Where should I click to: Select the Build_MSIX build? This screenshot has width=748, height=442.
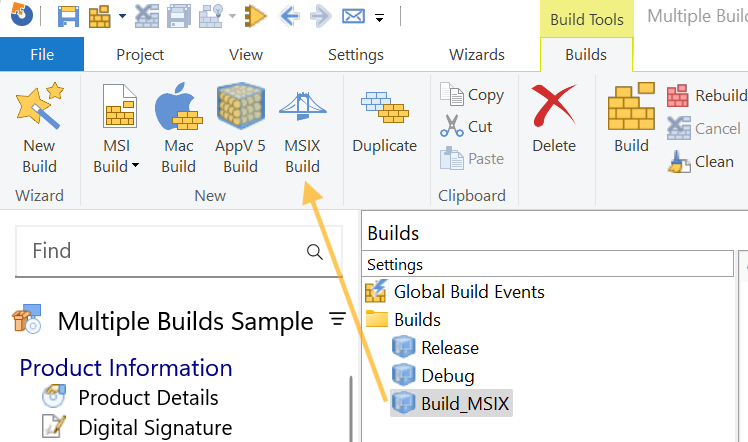pyautogui.click(x=451, y=403)
